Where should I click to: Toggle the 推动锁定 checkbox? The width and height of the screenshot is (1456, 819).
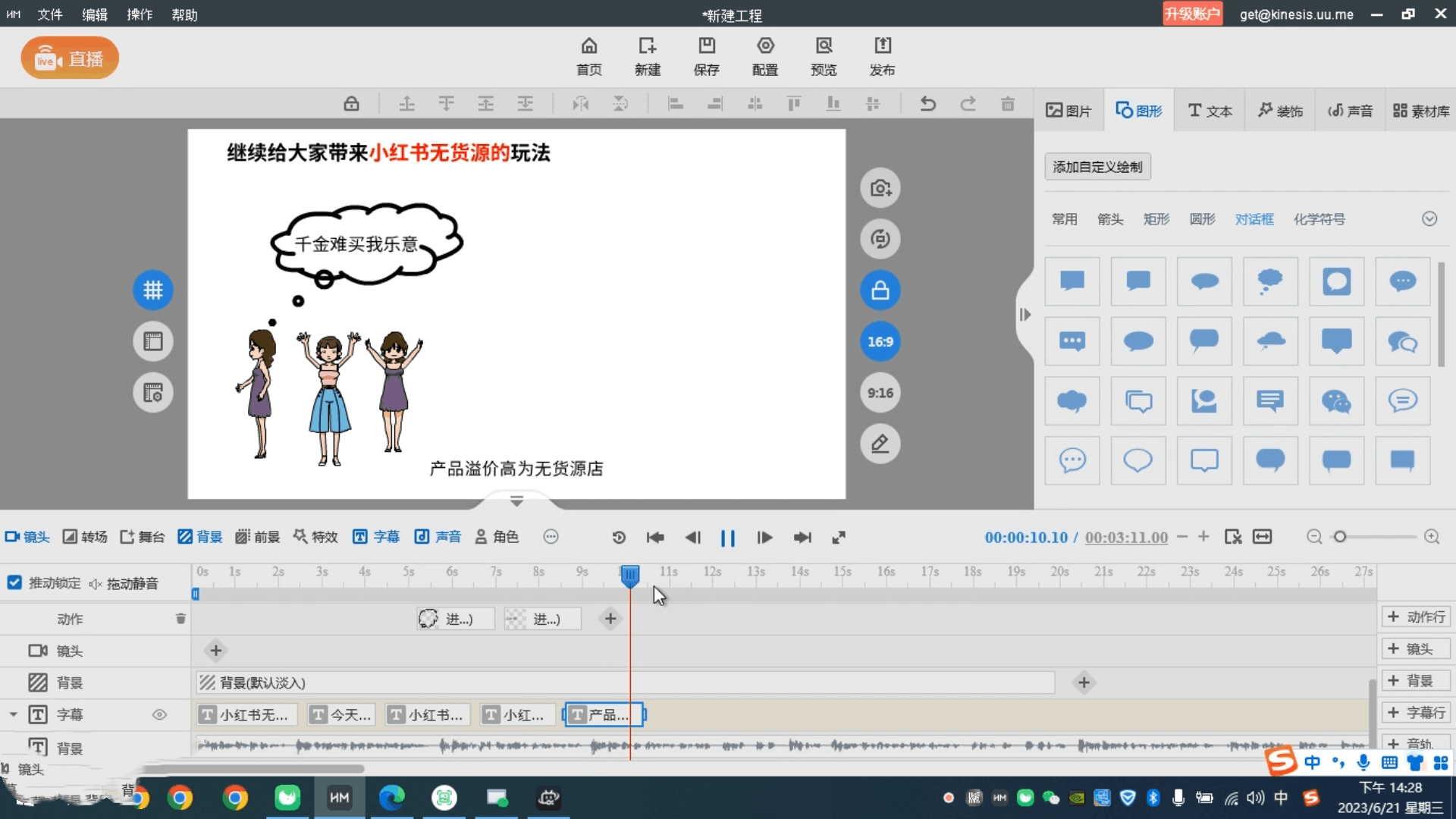click(14, 582)
